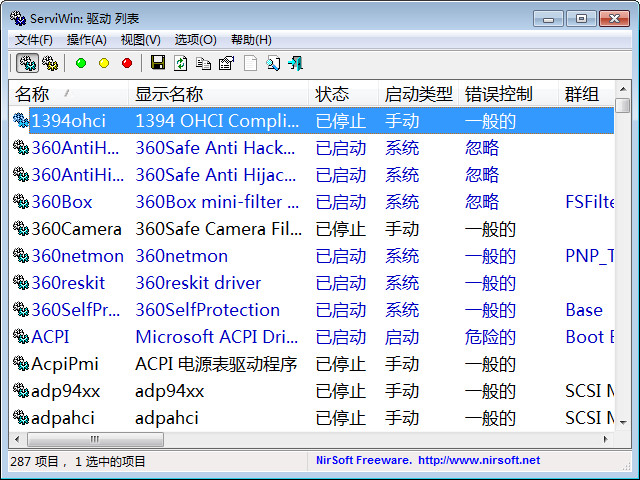Open the 选项(O) menu
640x480 pixels.
click(195, 40)
